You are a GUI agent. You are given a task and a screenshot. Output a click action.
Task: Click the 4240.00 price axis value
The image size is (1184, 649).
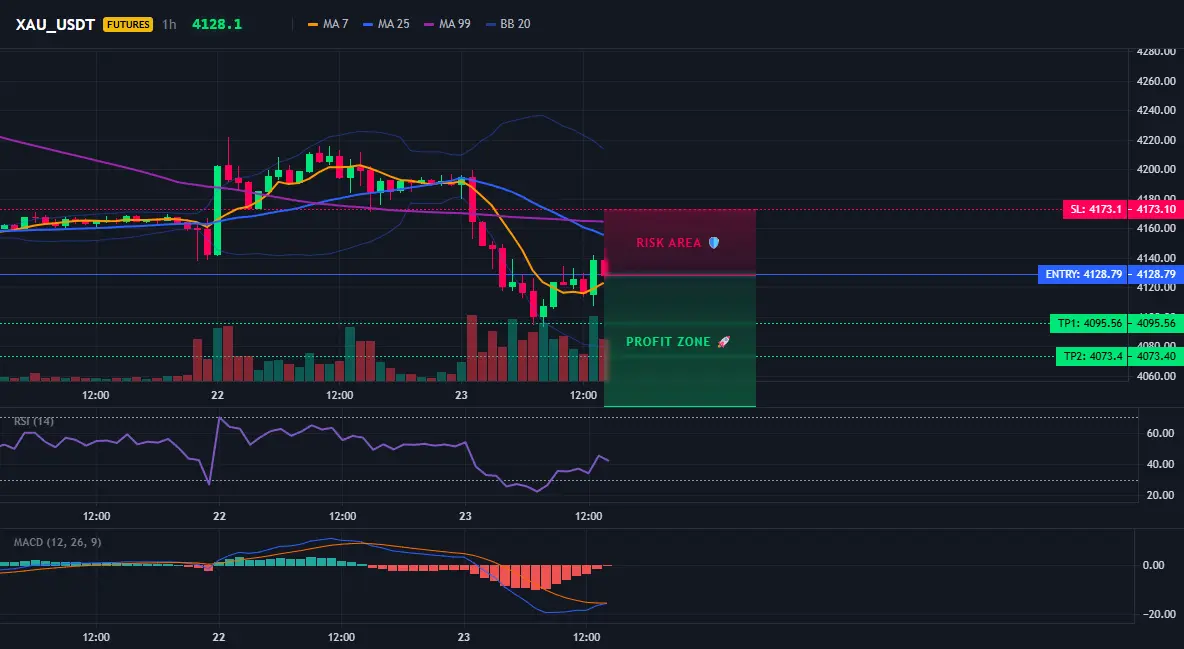click(1156, 110)
